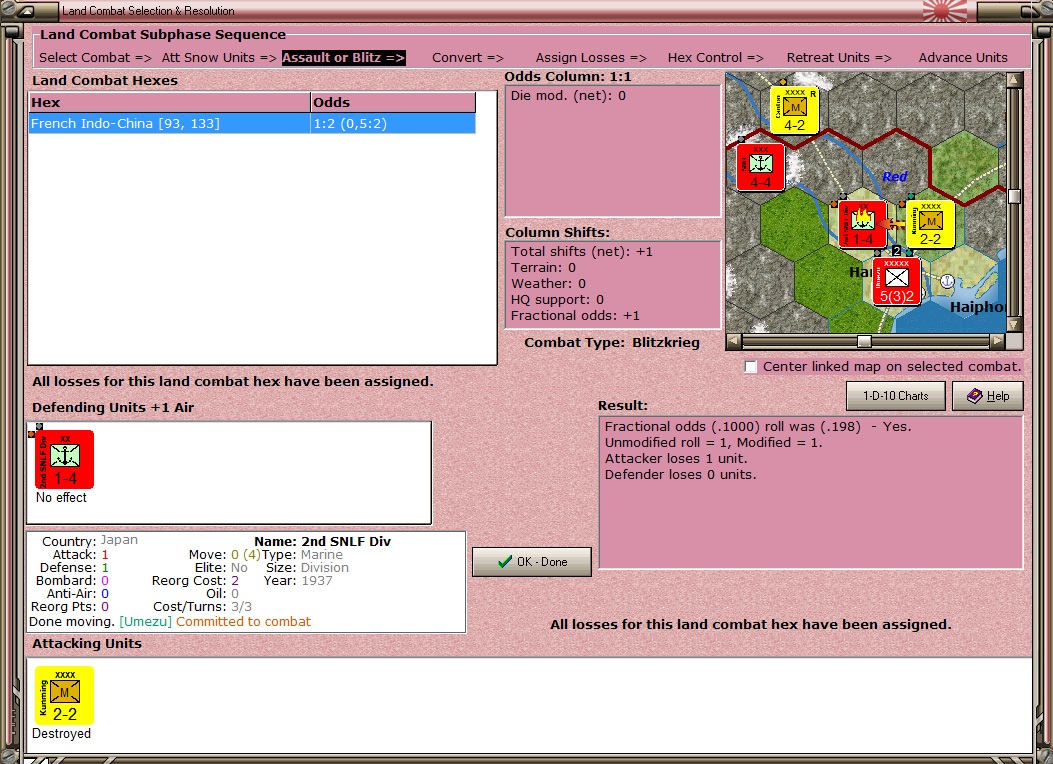
Task: Click the Odds column header
Action: pos(393,102)
